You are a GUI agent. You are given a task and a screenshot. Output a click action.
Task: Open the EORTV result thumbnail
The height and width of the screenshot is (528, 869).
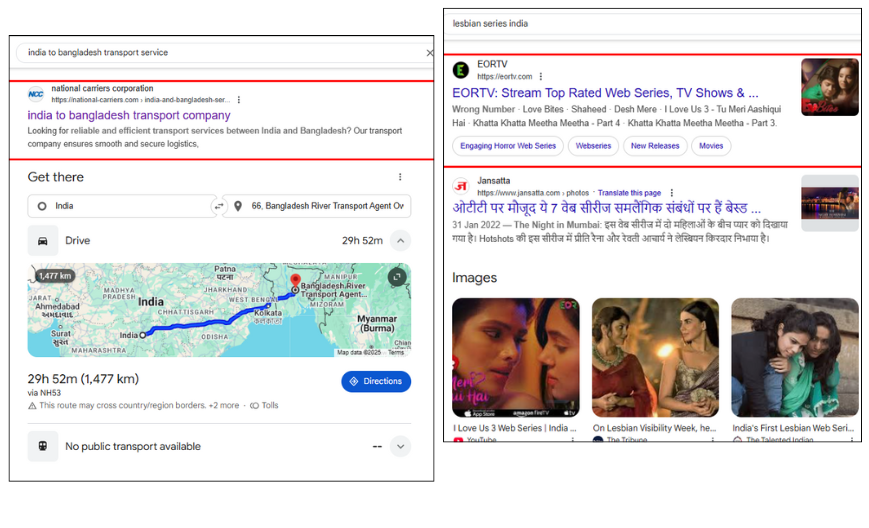coord(830,87)
